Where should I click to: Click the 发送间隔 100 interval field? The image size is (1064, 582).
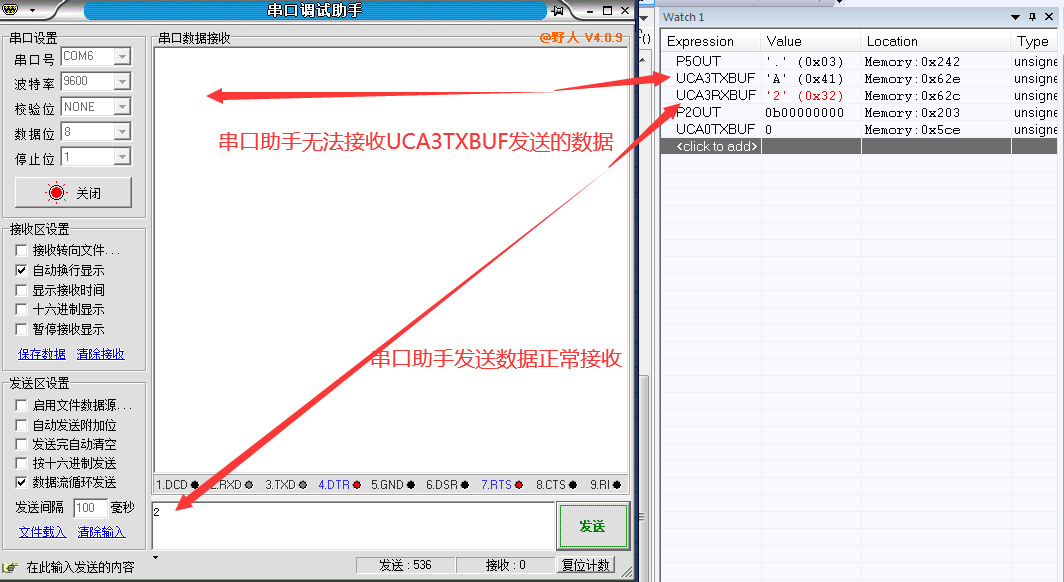click(x=90, y=507)
